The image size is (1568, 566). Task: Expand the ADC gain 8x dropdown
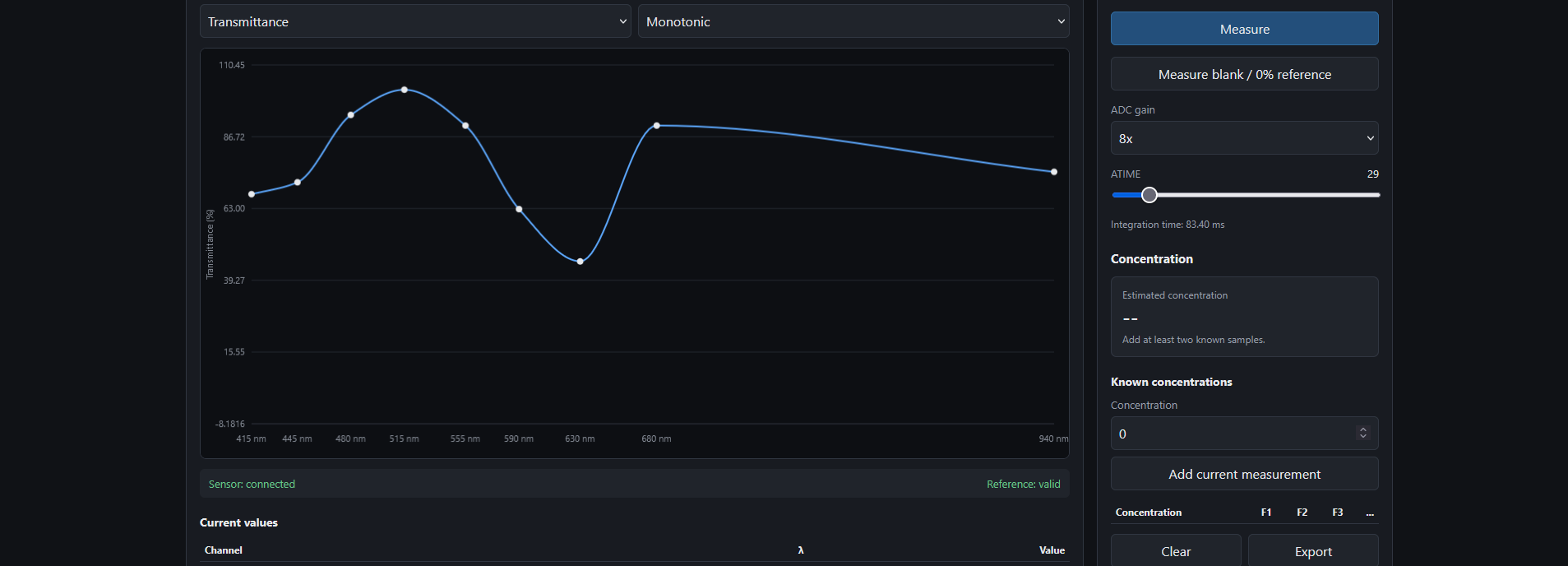click(x=1244, y=138)
